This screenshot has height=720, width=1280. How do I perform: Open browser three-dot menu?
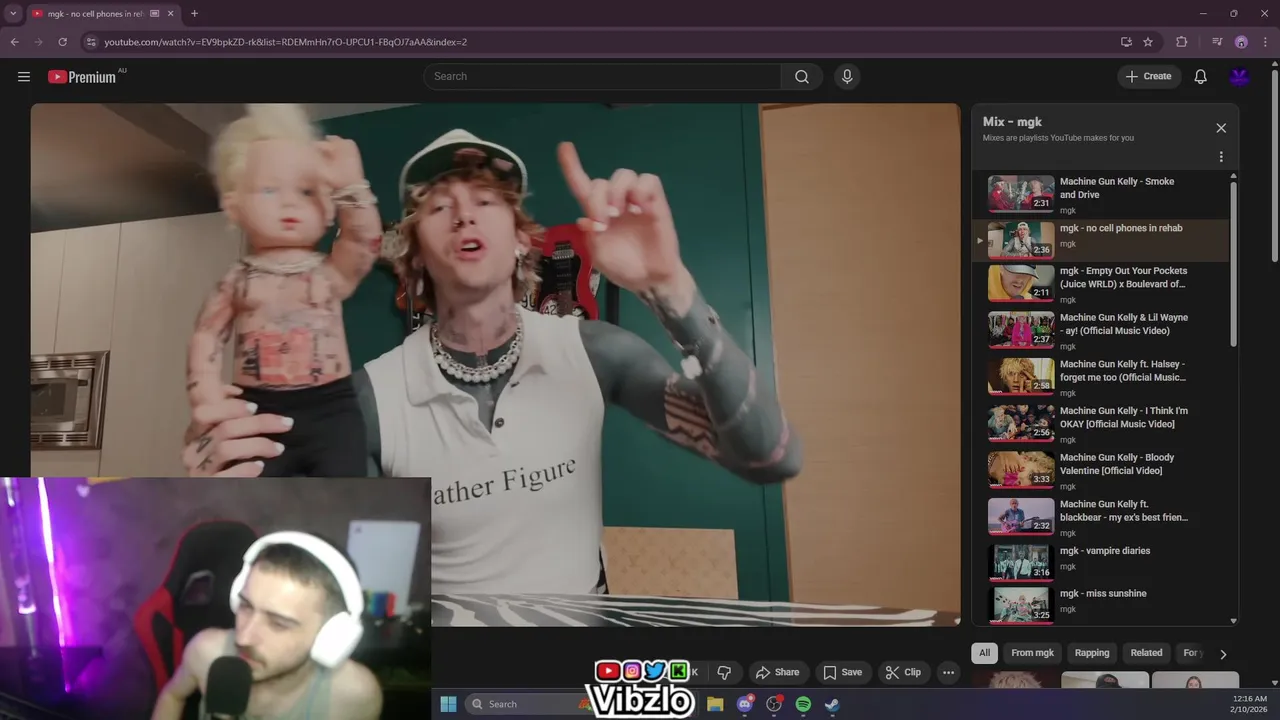[x=1265, y=42]
